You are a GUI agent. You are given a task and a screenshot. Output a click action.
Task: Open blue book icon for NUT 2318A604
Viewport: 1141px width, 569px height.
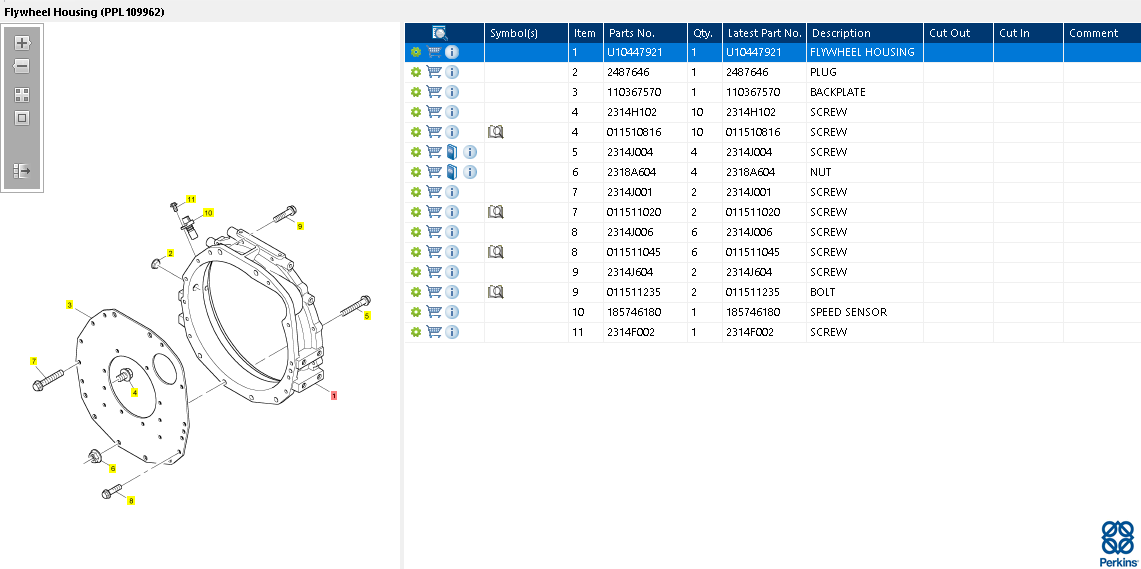452,172
